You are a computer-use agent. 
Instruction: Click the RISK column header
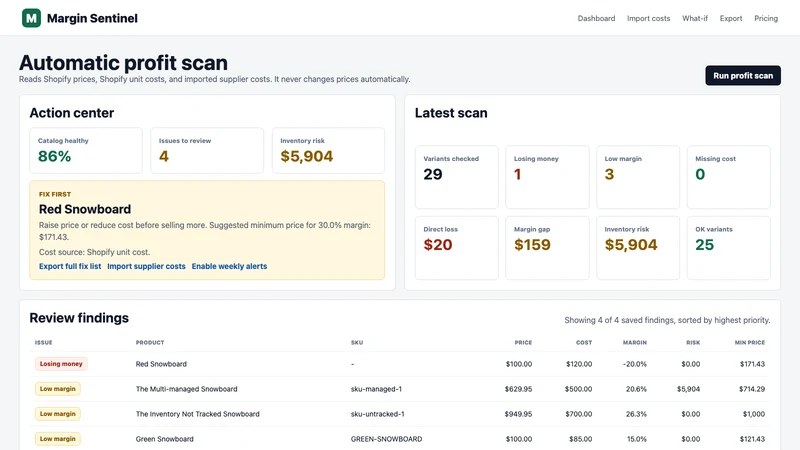point(693,342)
